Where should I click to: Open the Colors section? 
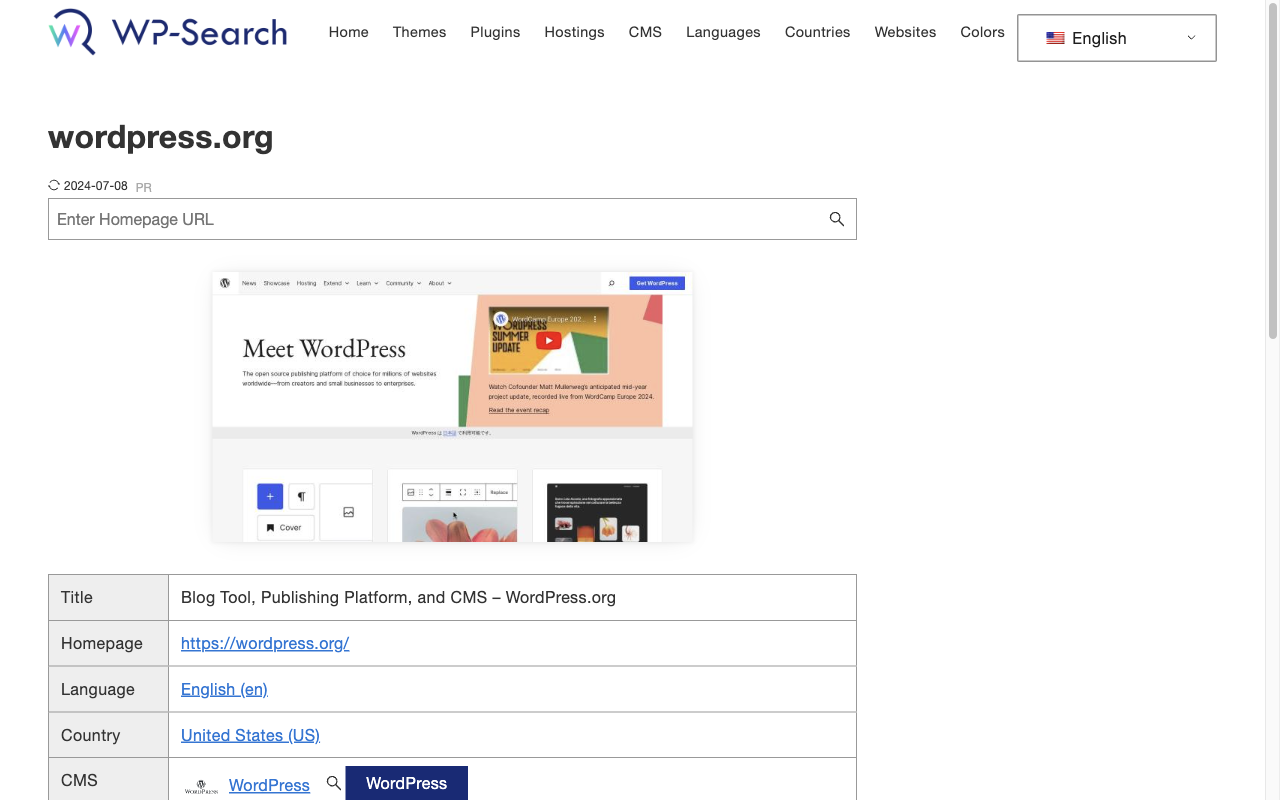(x=982, y=32)
